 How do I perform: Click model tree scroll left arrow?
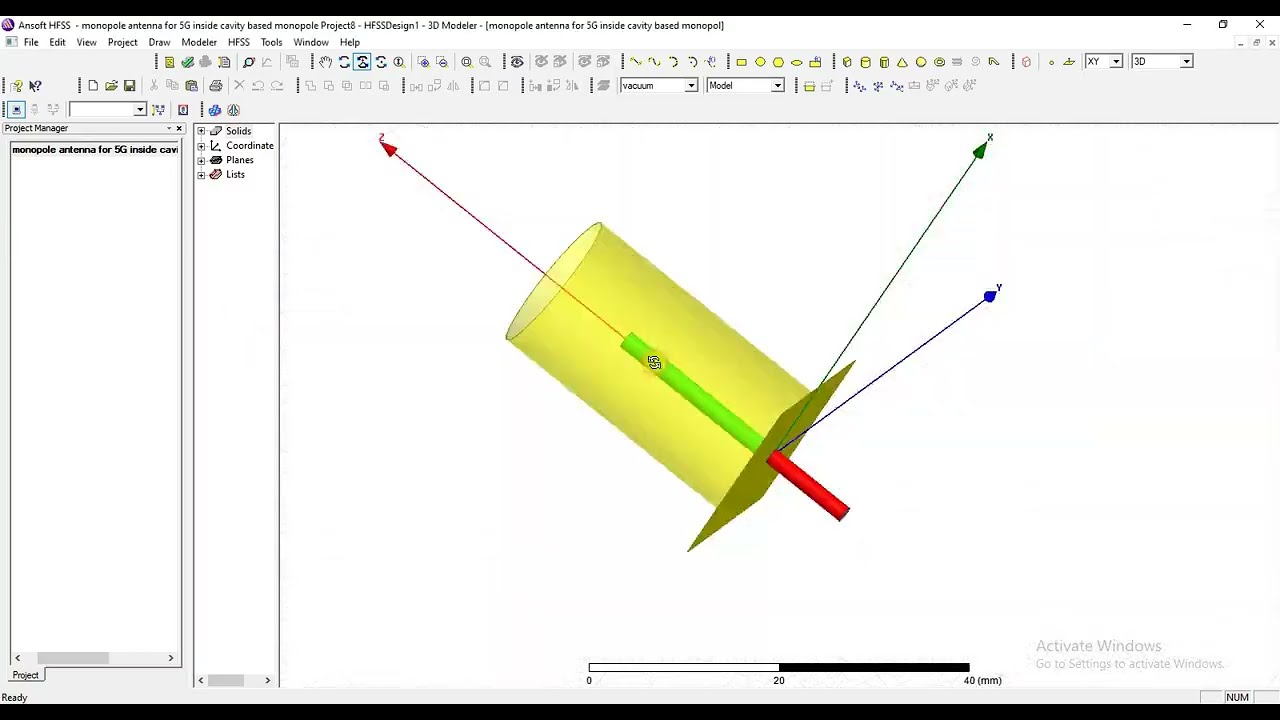tap(201, 681)
